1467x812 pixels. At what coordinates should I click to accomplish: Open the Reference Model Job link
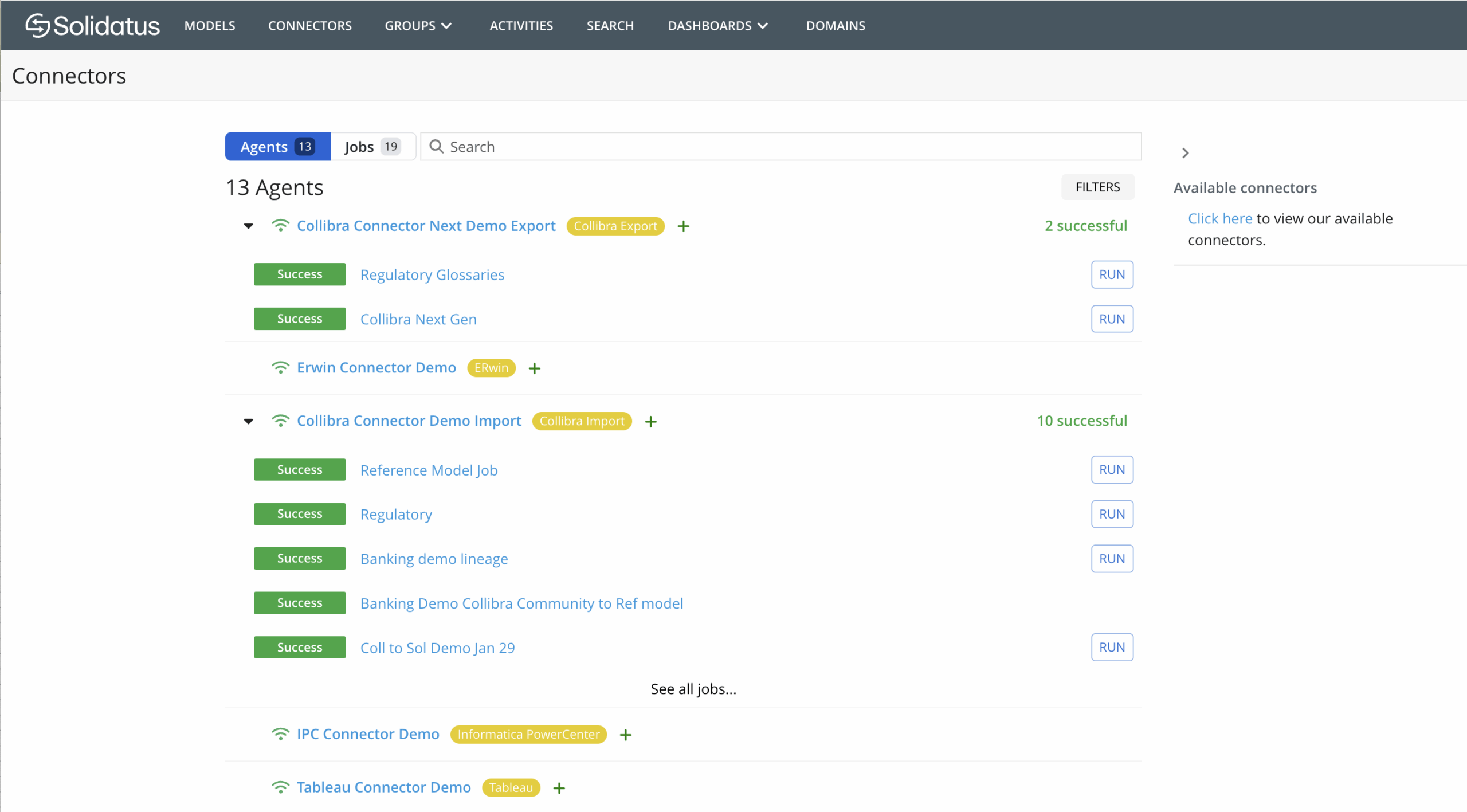point(429,470)
